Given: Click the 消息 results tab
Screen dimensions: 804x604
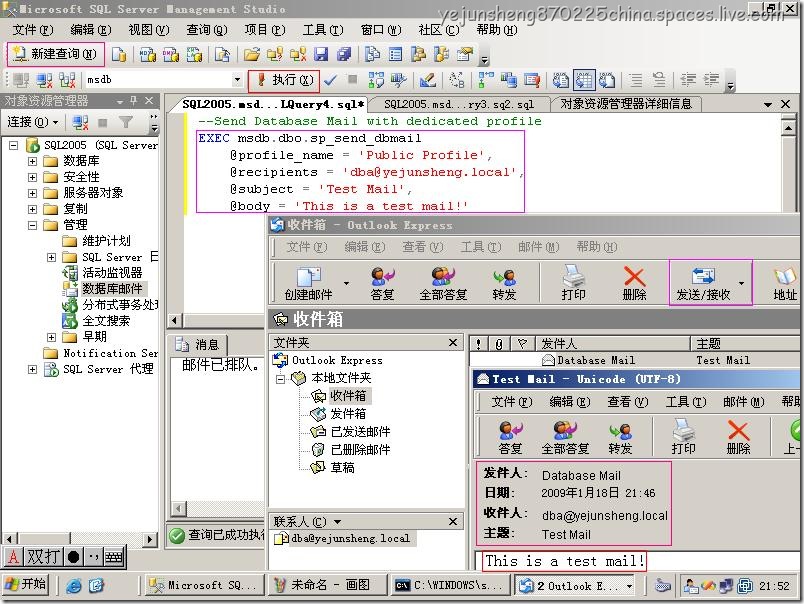Looking at the screenshot, I should [198, 345].
